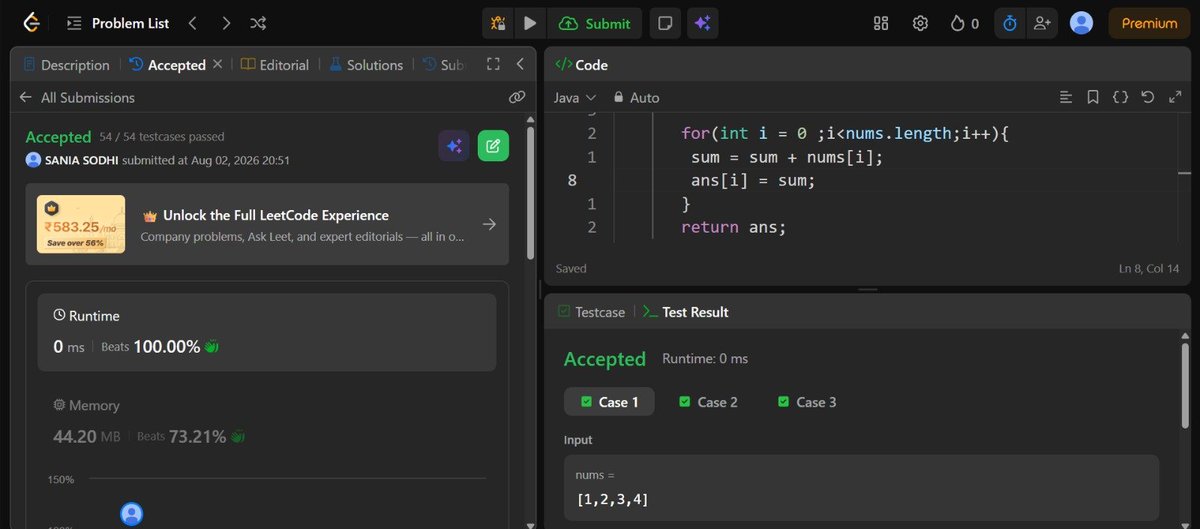Invite collaborator with add-person icon
The width and height of the screenshot is (1200, 529).
(1043, 23)
